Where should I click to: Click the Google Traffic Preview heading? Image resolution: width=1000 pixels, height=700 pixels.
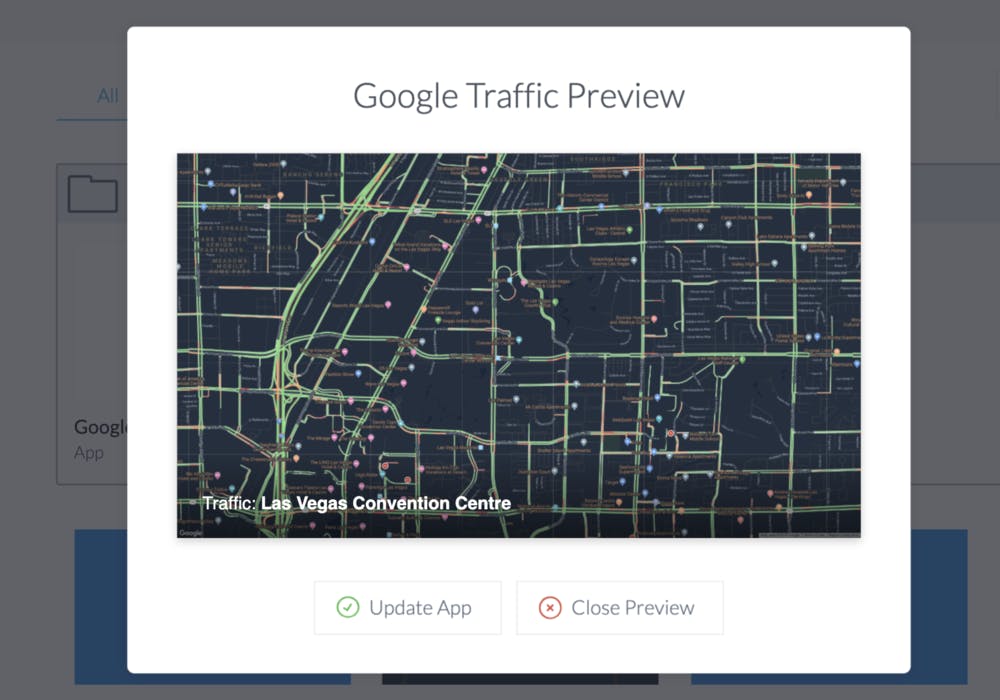coord(518,96)
